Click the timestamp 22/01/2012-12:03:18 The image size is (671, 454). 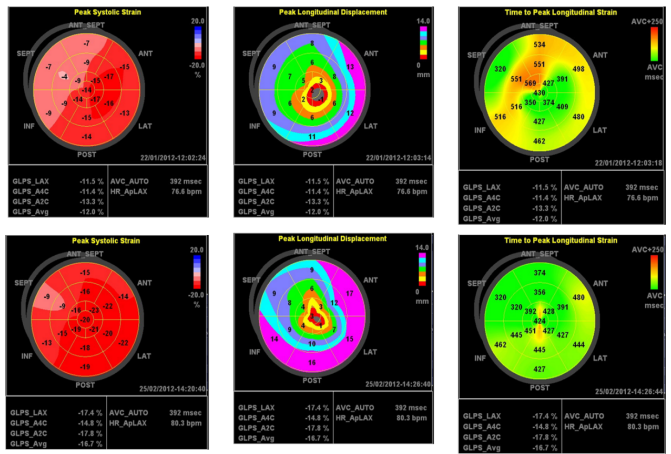[x=628, y=163]
